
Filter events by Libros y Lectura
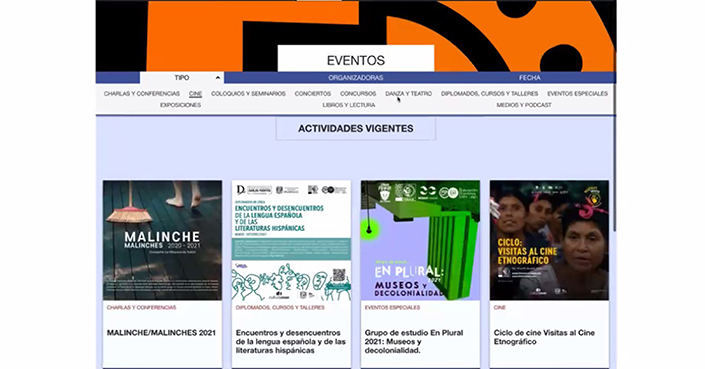coord(348,105)
